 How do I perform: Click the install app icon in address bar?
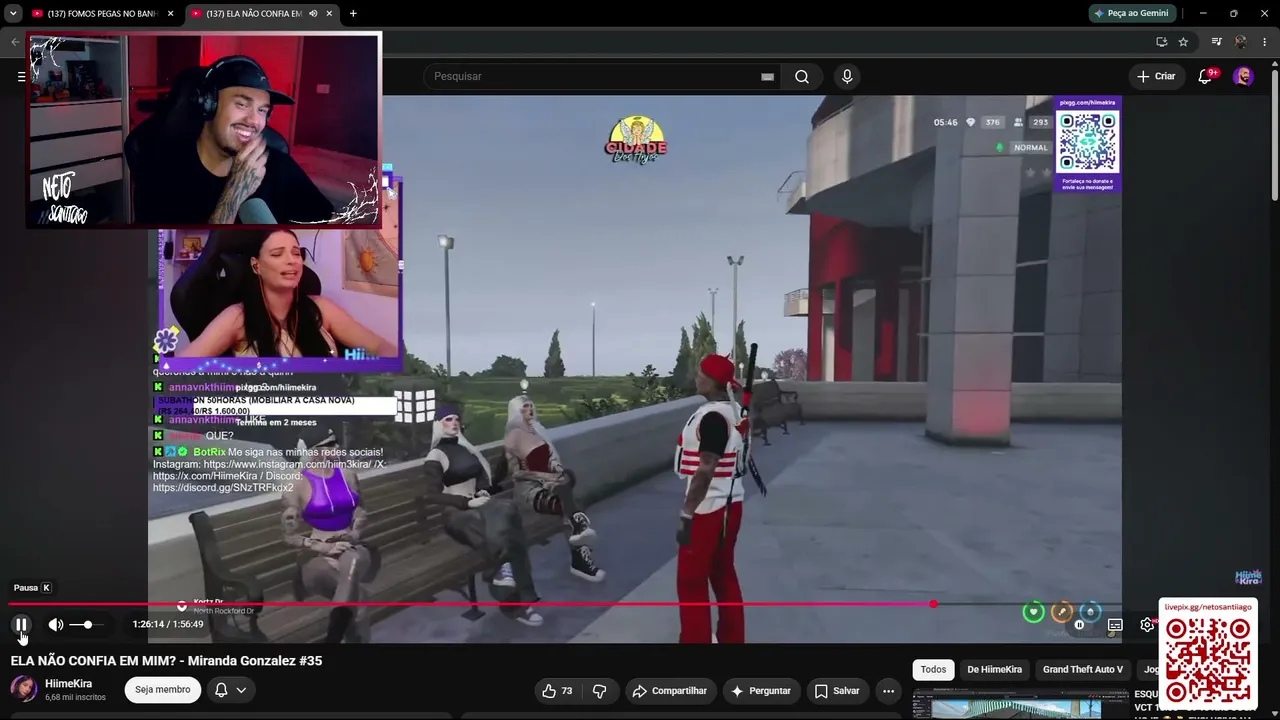pyautogui.click(x=1161, y=42)
